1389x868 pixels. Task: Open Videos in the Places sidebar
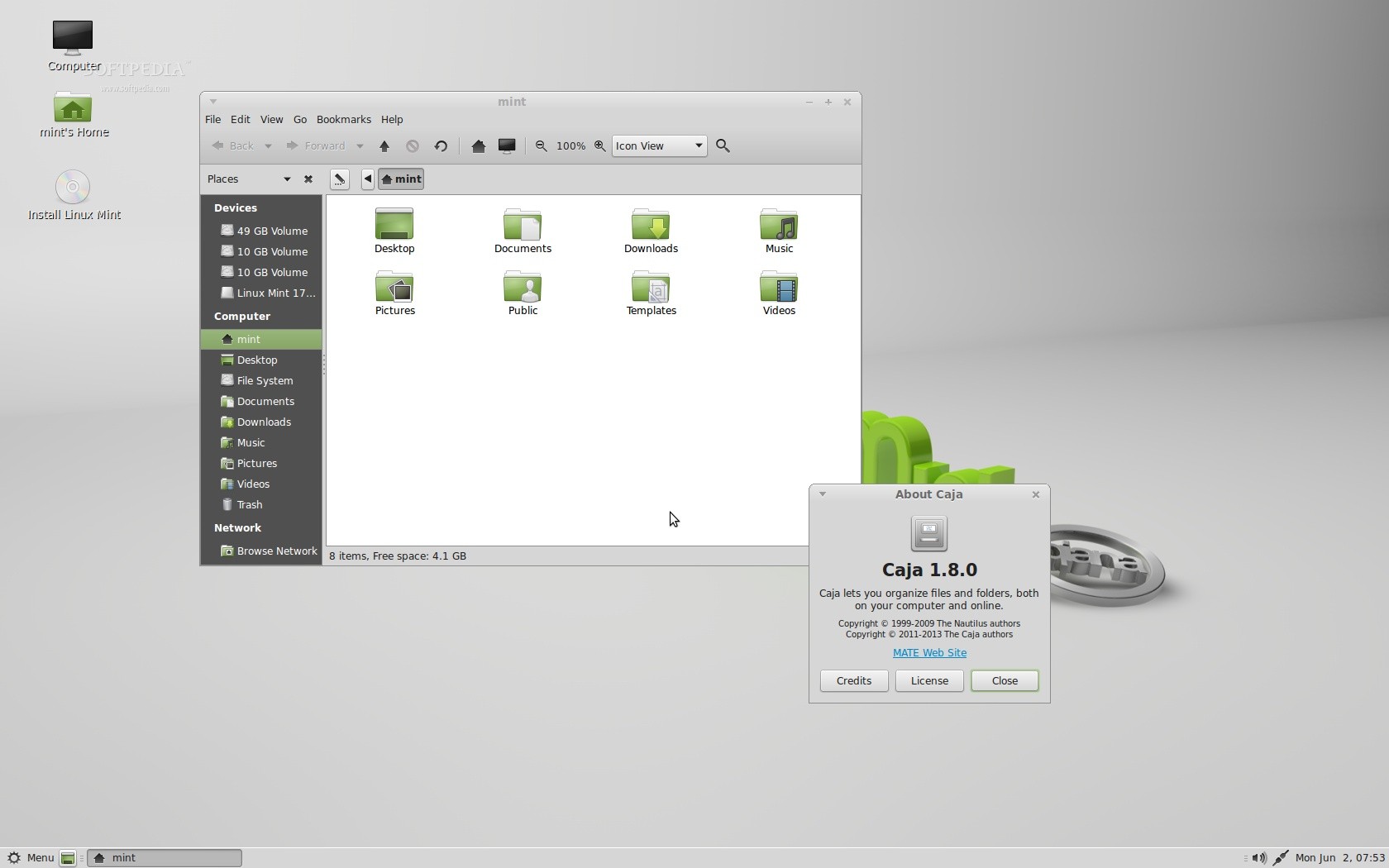point(261,484)
